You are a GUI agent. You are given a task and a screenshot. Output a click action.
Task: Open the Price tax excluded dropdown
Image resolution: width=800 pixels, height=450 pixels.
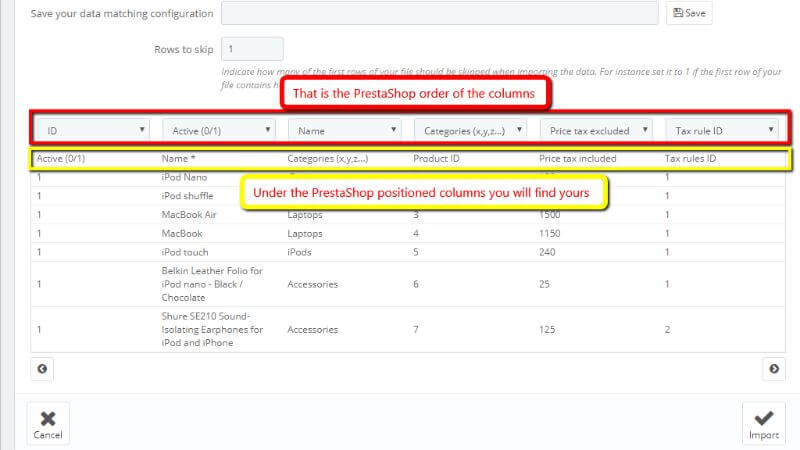596,131
